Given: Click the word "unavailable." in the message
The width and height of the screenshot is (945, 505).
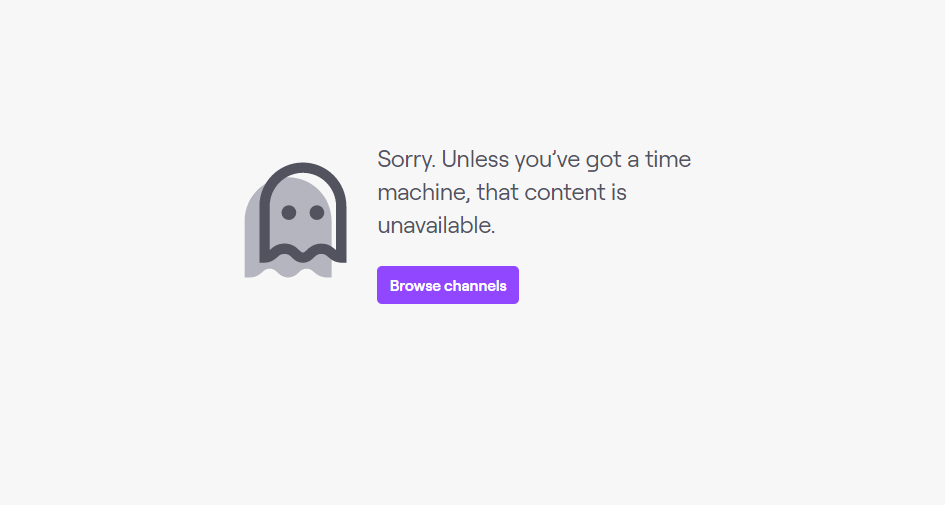Looking at the screenshot, I should [436, 225].
